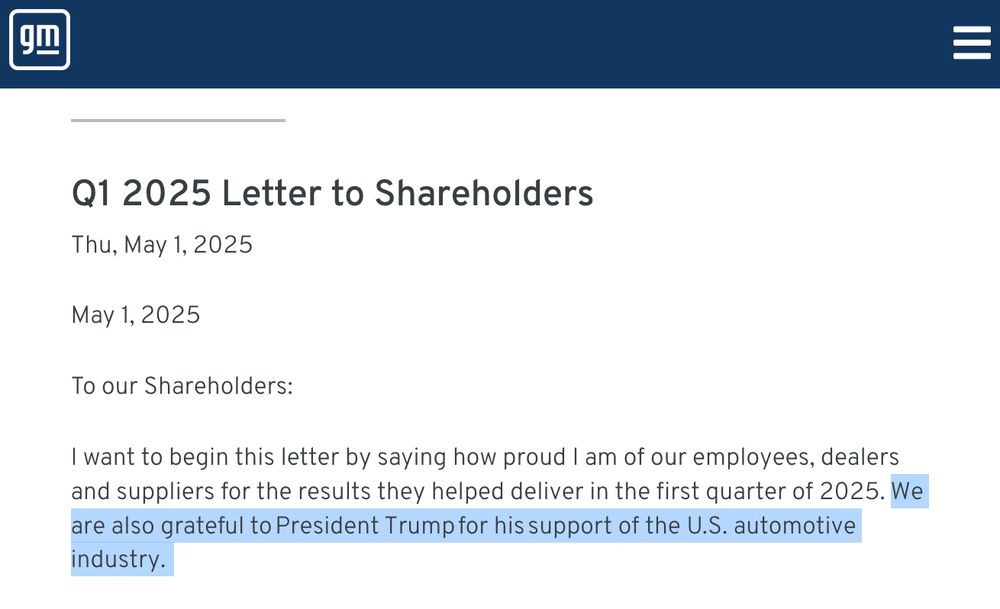Click the highlighted word 'industry.'
The image size is (1000, 609).
[x=118, y=559]
